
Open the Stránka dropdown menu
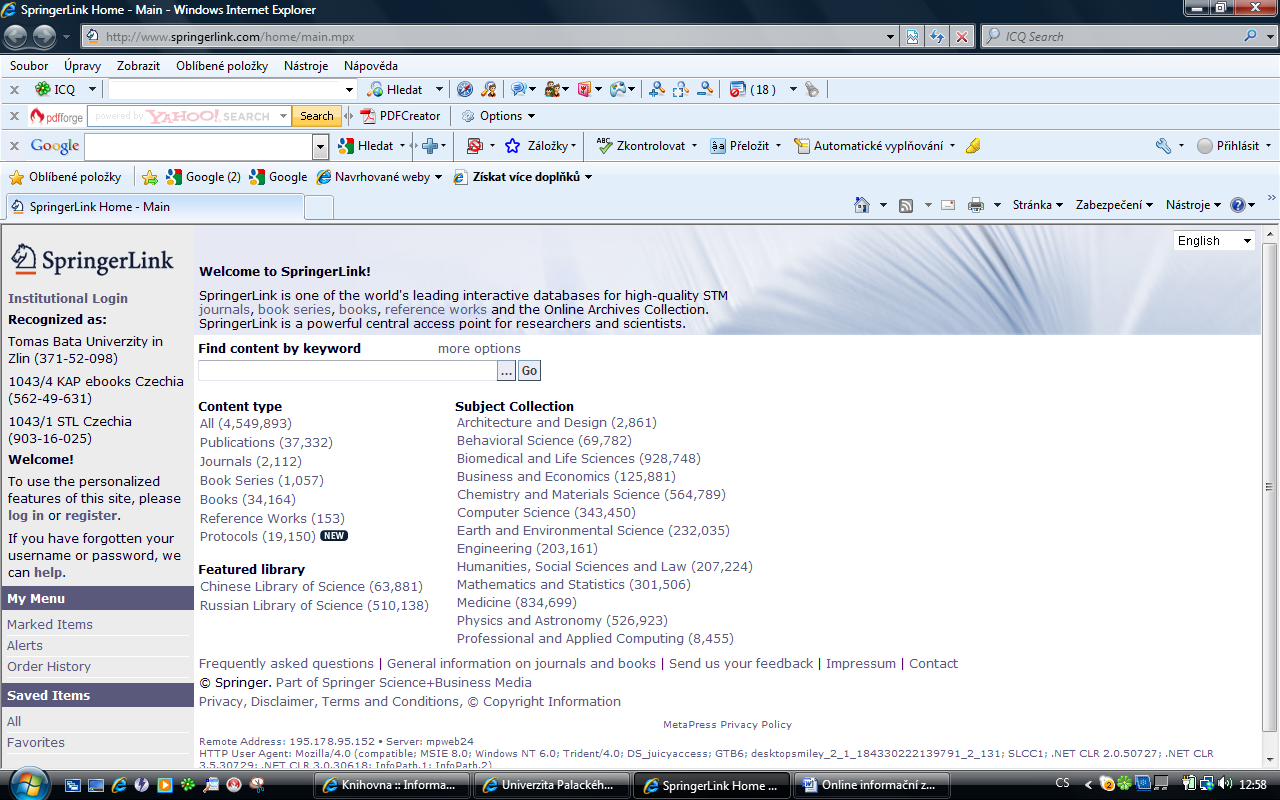1037,205
